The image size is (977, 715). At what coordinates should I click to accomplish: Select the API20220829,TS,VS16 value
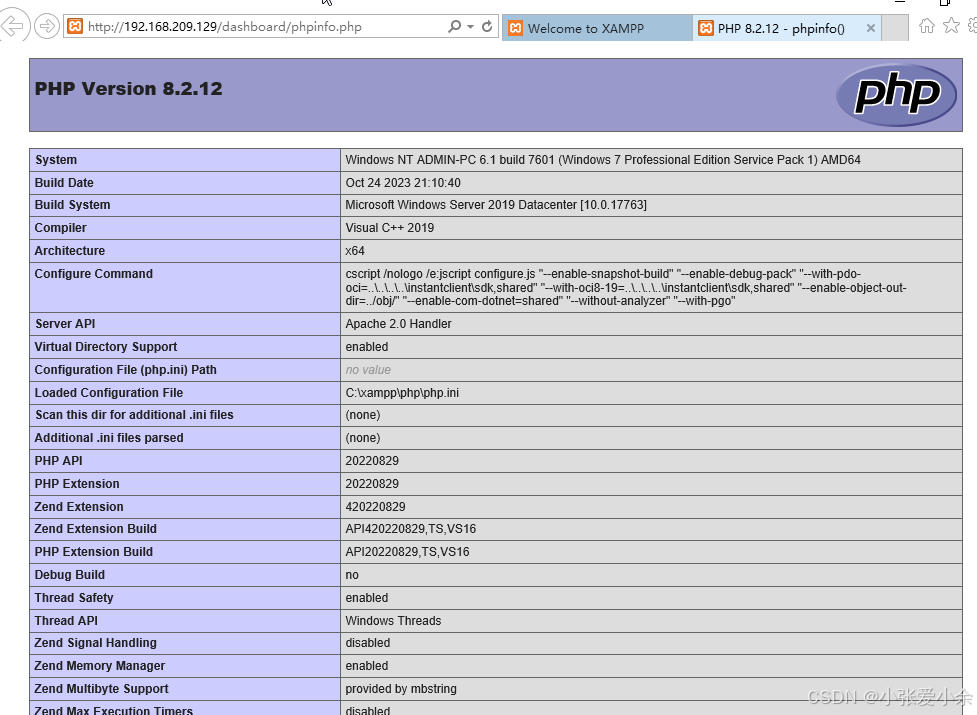click(407, 551)
